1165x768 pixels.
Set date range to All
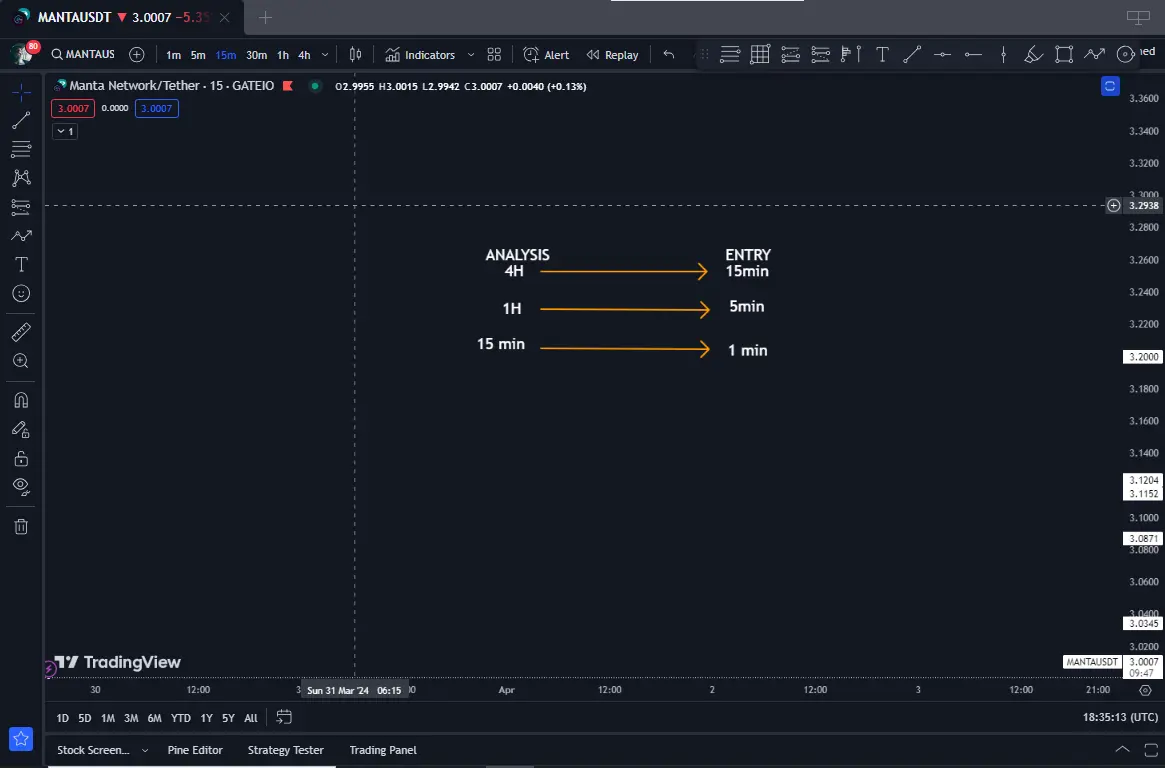pos(251,718)
